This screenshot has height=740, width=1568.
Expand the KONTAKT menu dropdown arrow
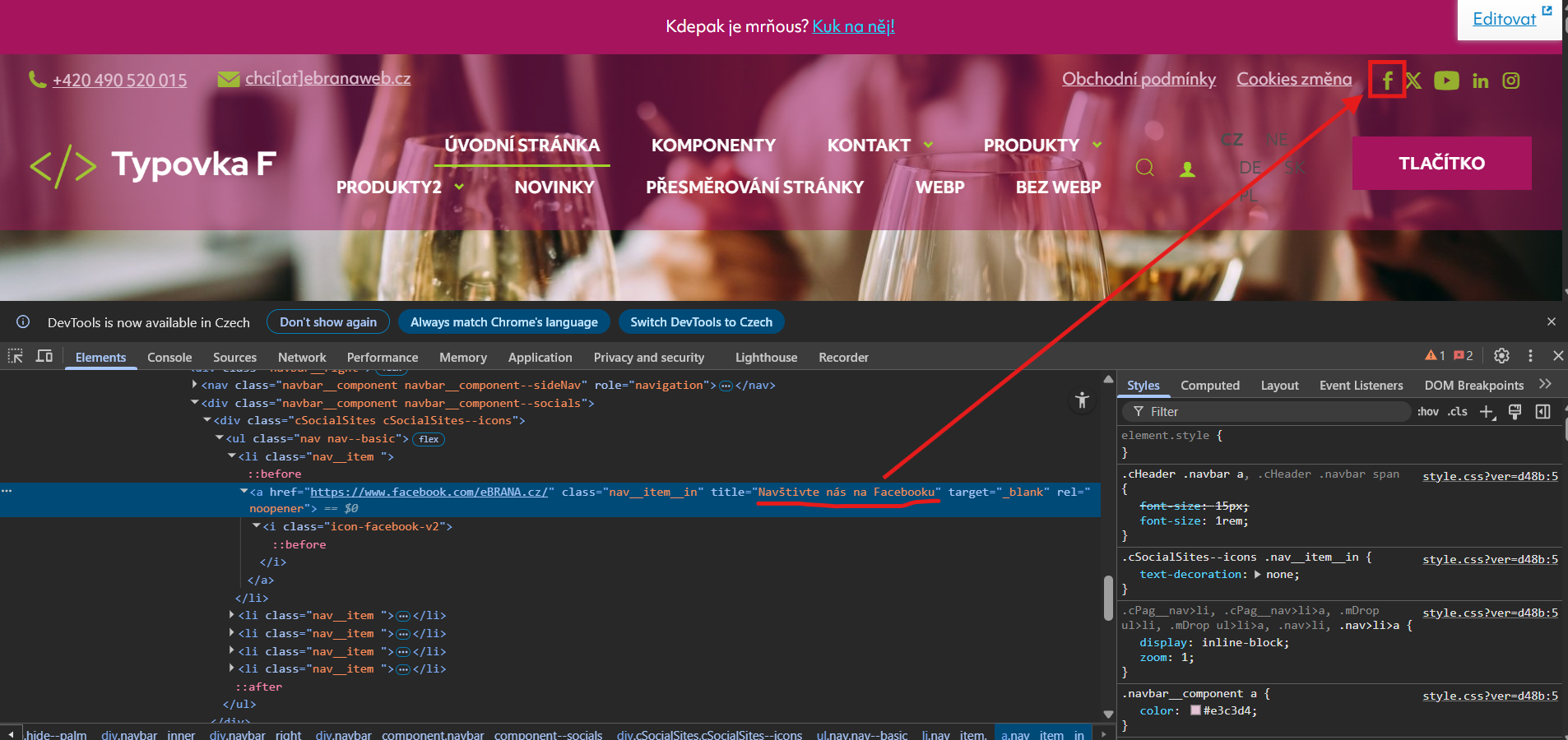click(928, 146)
